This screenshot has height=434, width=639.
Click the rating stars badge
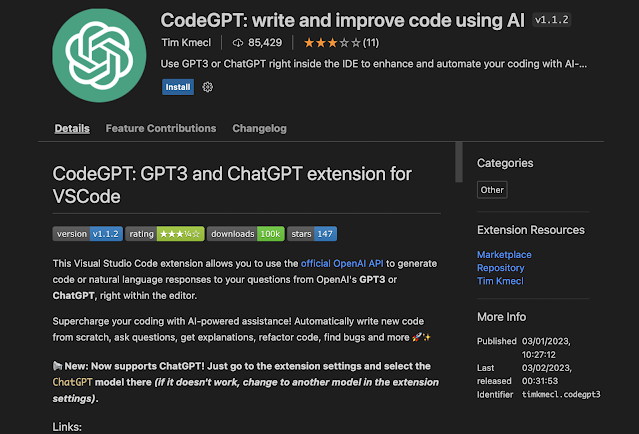click(165, 234)
